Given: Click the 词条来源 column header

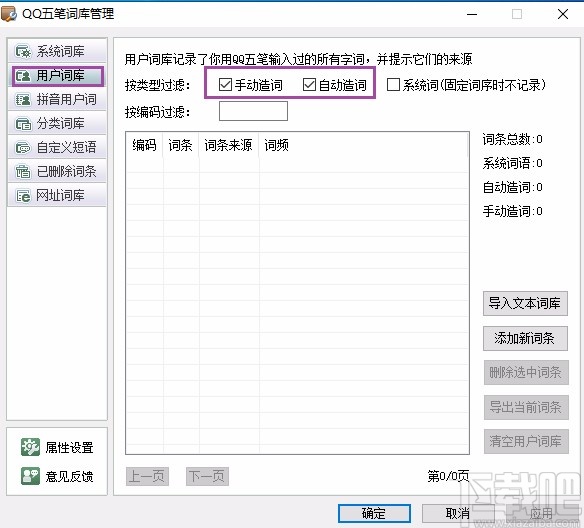Looking at the screenshot, I should tap(229, 145).
